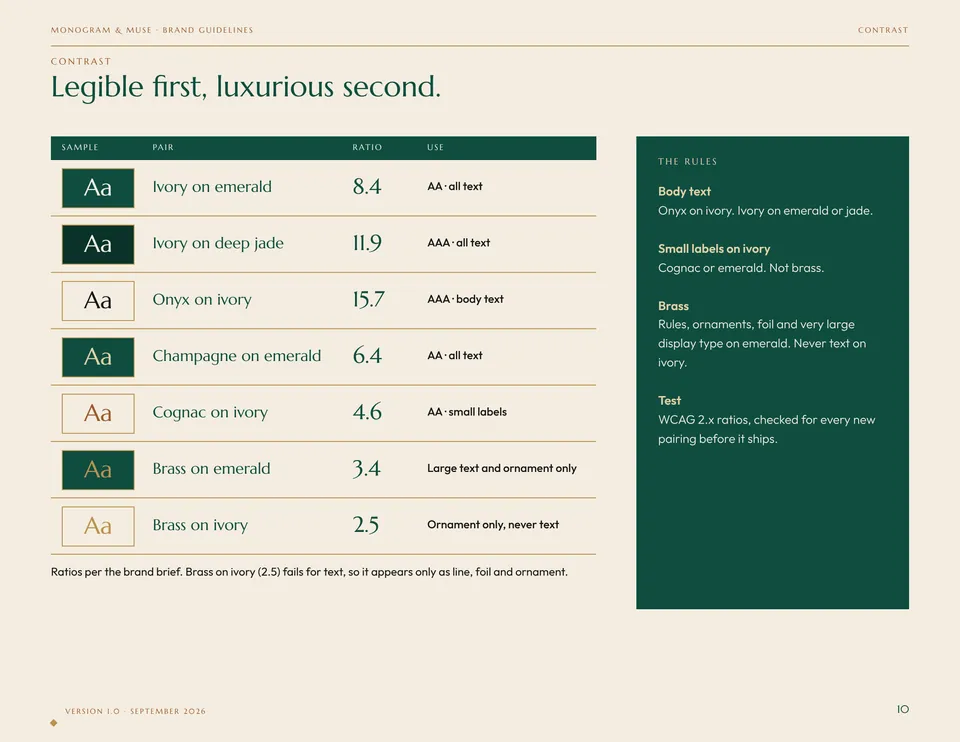Click the 'Brass' rule heading in panel
Image resolution: width=960 pixels, height=742 pixels.
pos(673,305)
